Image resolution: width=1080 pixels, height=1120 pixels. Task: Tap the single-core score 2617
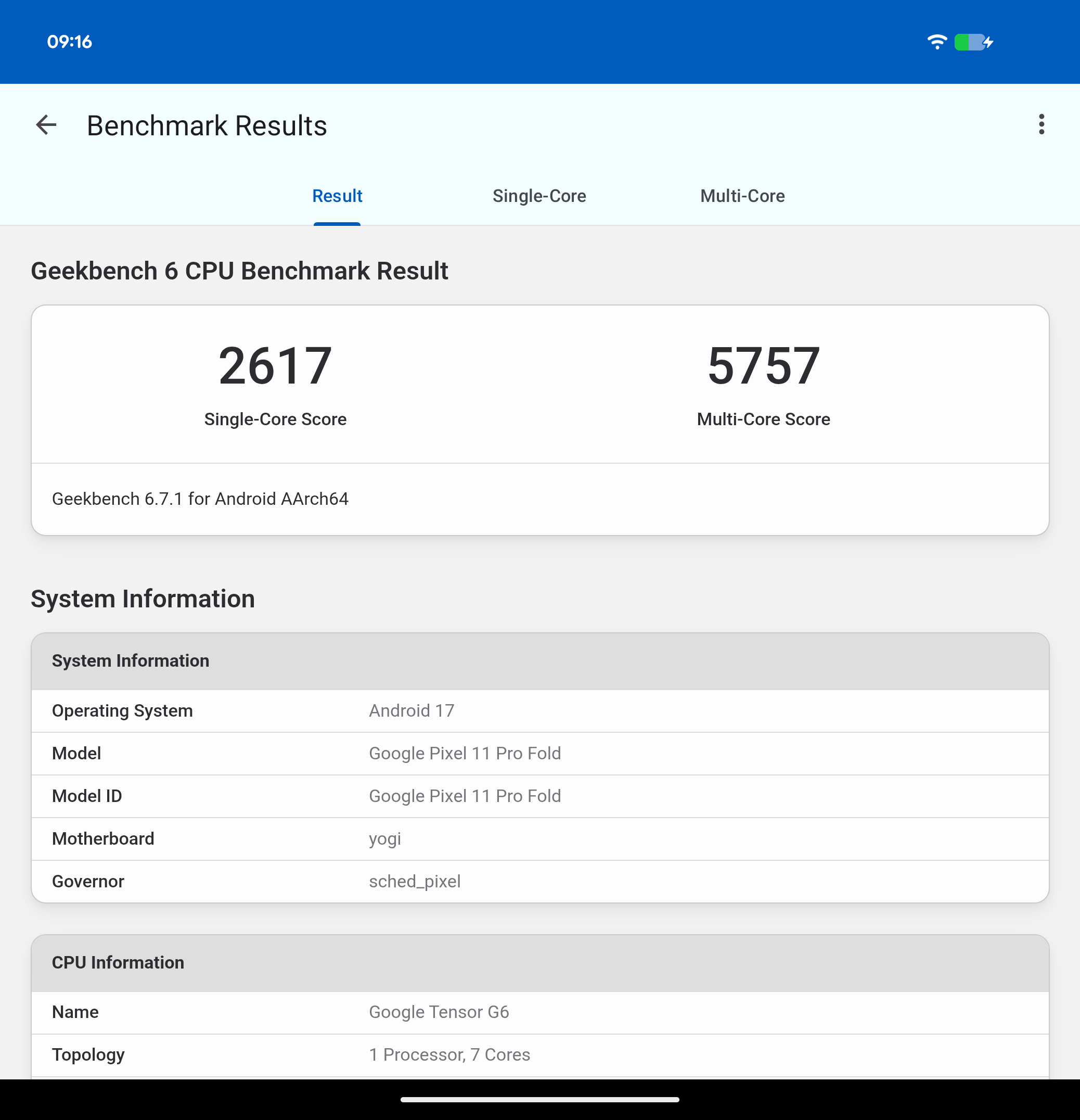pos(275,366)
